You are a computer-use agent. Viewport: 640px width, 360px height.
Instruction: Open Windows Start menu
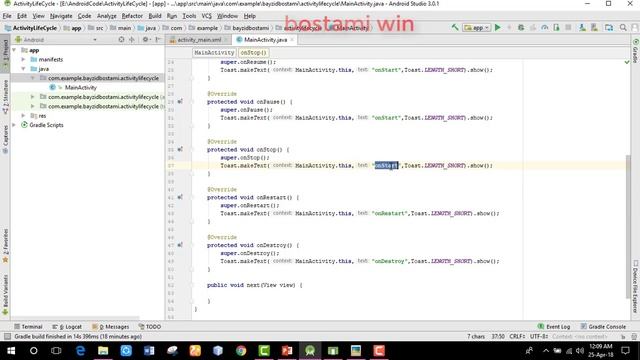click(11, 351)
